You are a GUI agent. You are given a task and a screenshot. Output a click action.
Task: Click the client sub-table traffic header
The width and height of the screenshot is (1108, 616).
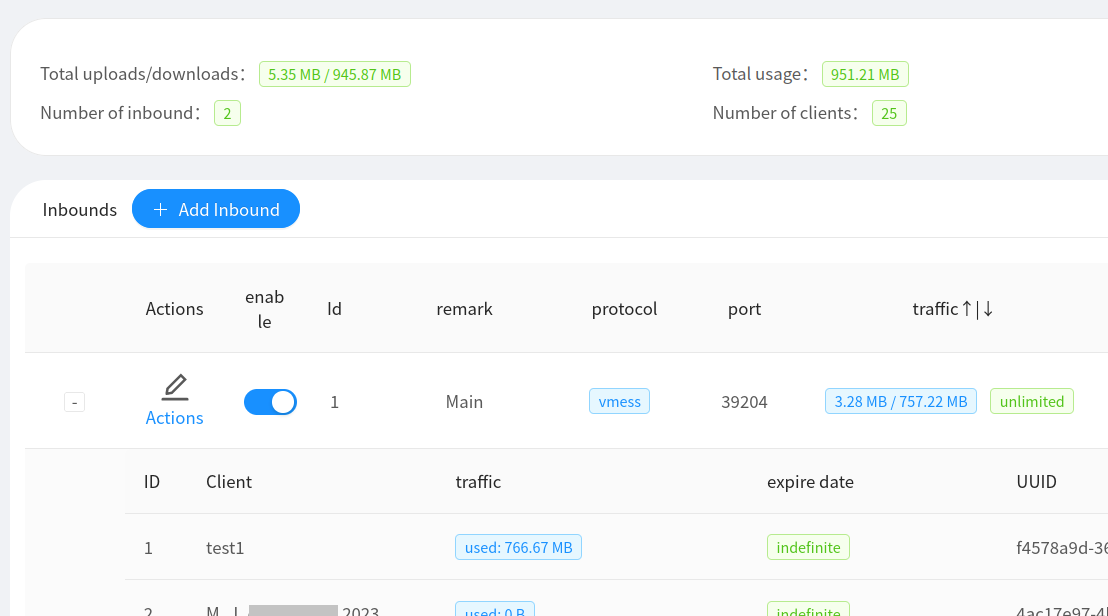(478, 482)
